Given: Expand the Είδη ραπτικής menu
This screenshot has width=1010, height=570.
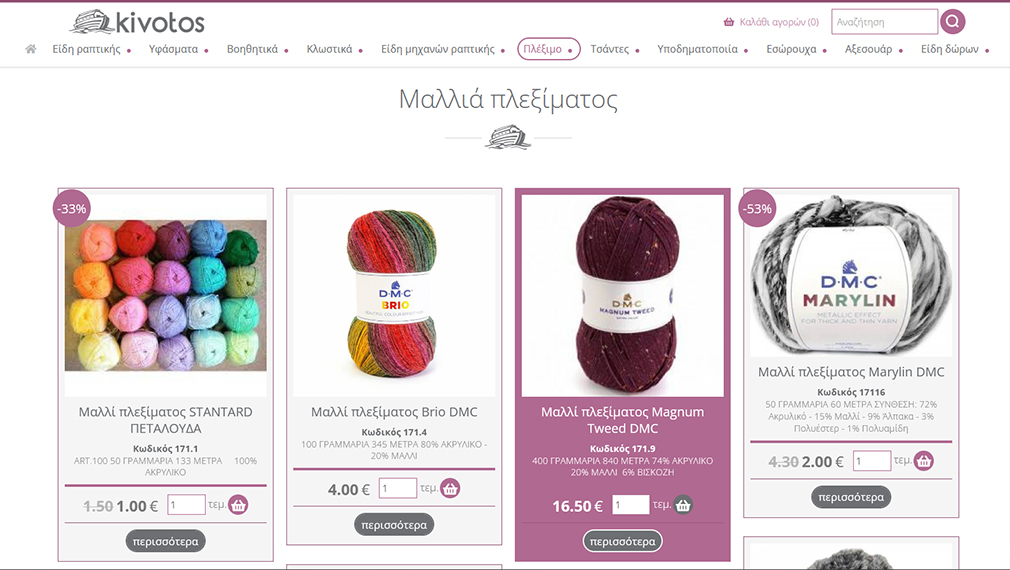Looking at the screenshot, I should pos(91,49).
